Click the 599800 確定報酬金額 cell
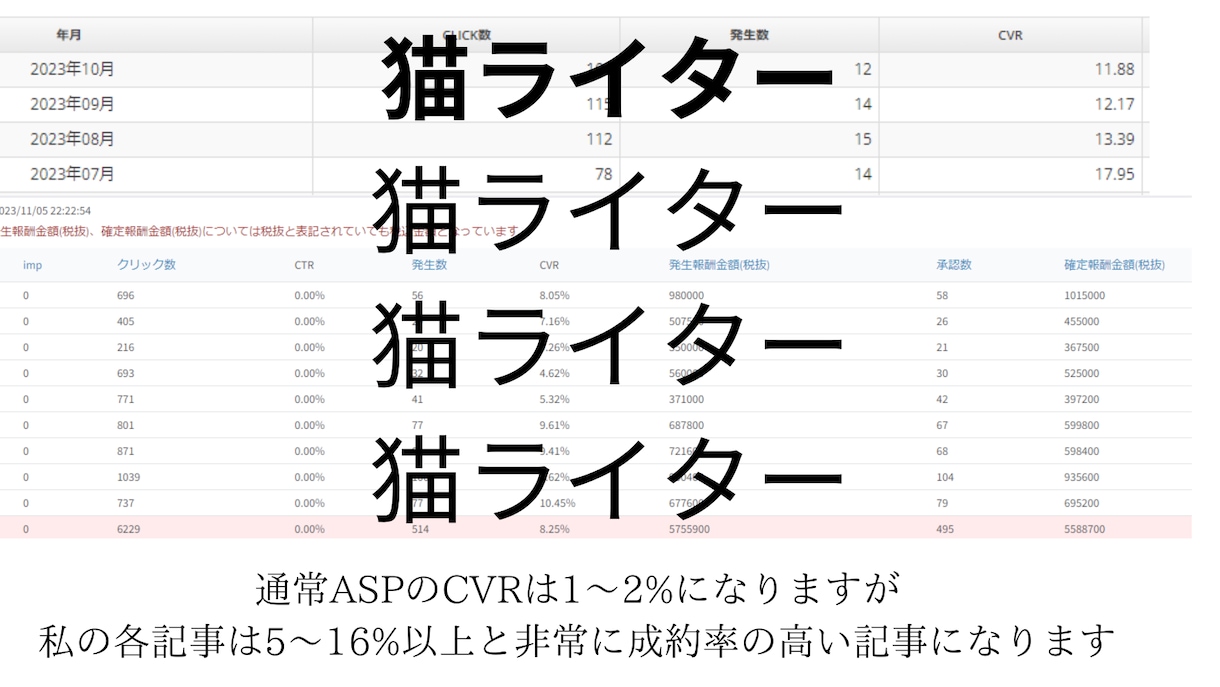 point(1082,425)
